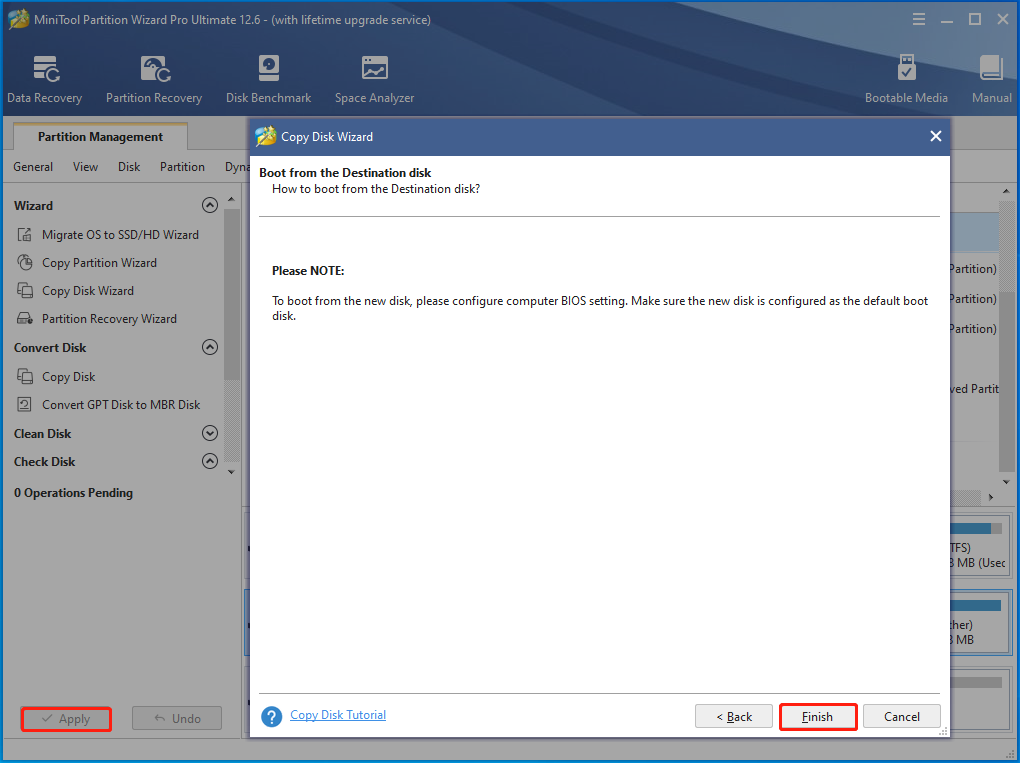
Task: Open the General menu
Action: 33,167
